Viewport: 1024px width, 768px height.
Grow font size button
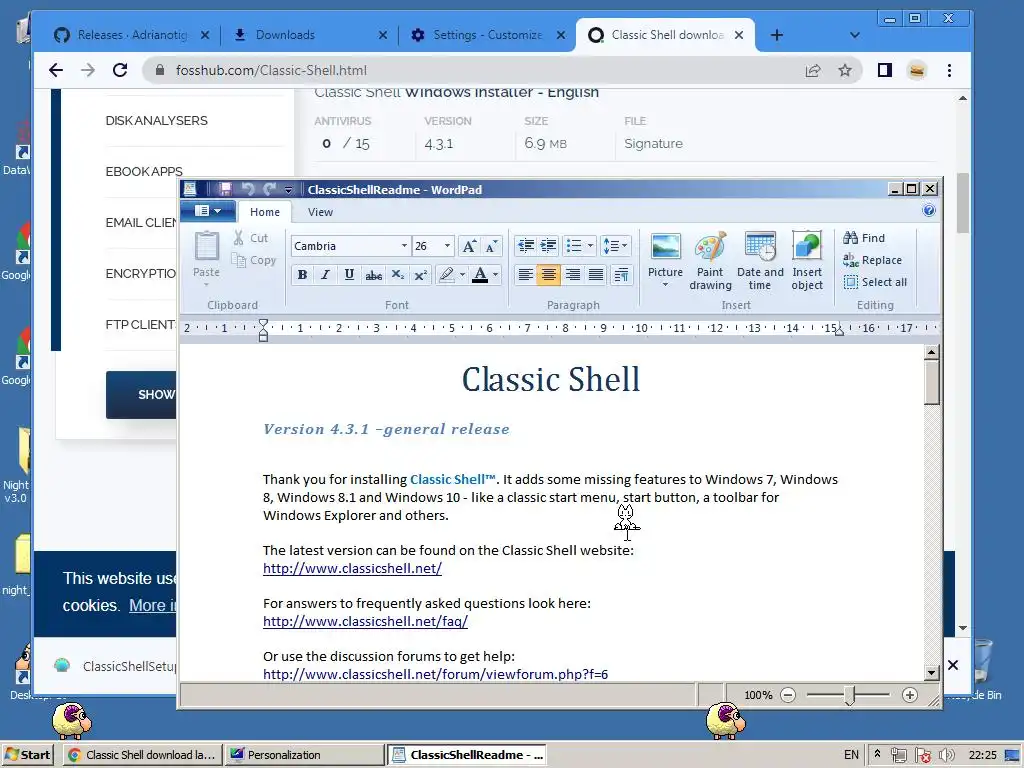[x=469, y=246]
